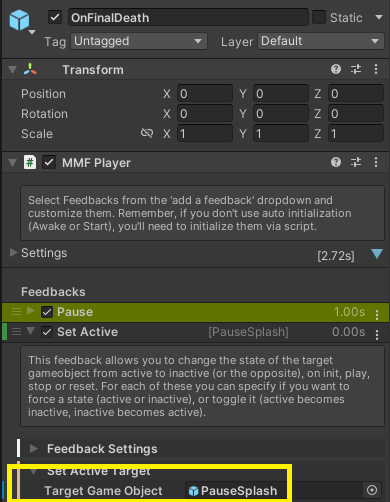Open Transform three-dot context menu

click(376, 69)
